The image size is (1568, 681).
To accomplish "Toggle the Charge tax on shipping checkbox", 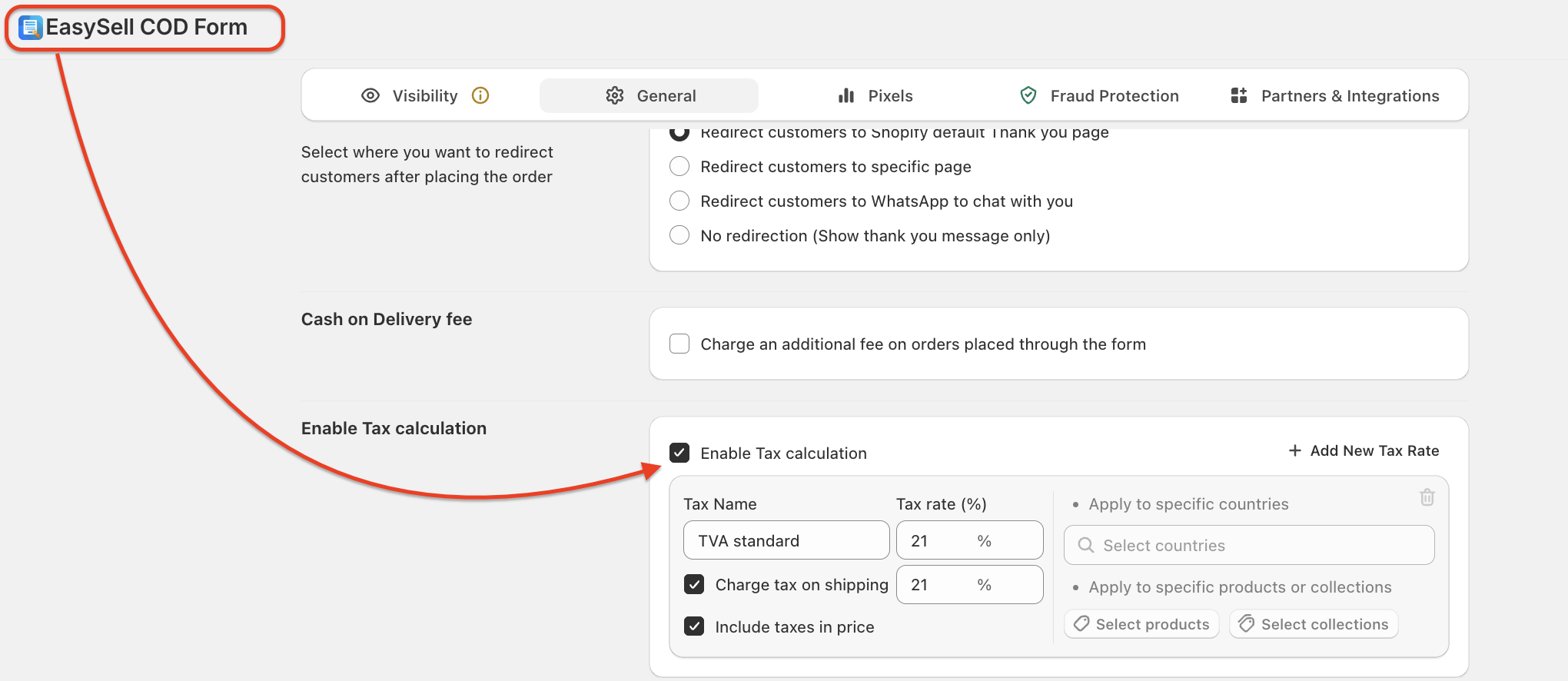I will pyautogui.click(x=694, y=584).
